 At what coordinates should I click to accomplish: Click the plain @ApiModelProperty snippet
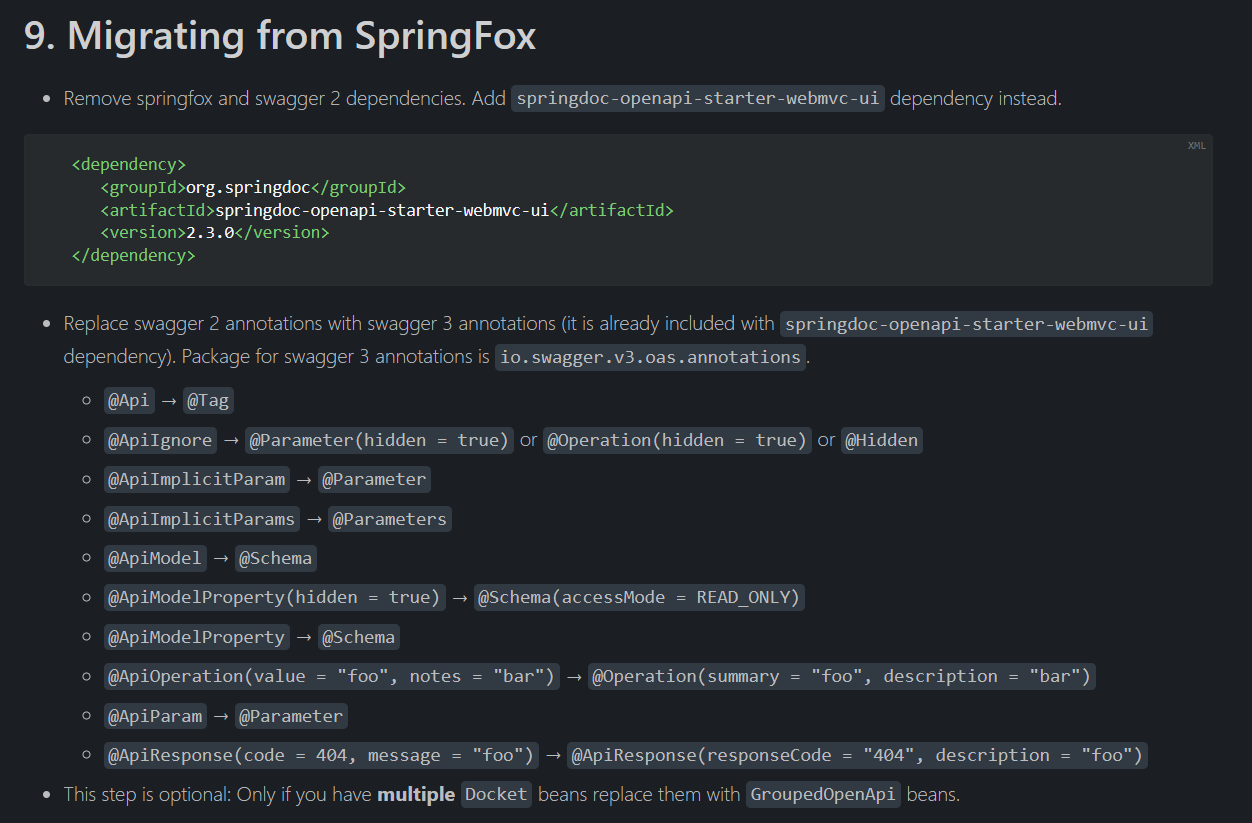[x=197, y=637]
